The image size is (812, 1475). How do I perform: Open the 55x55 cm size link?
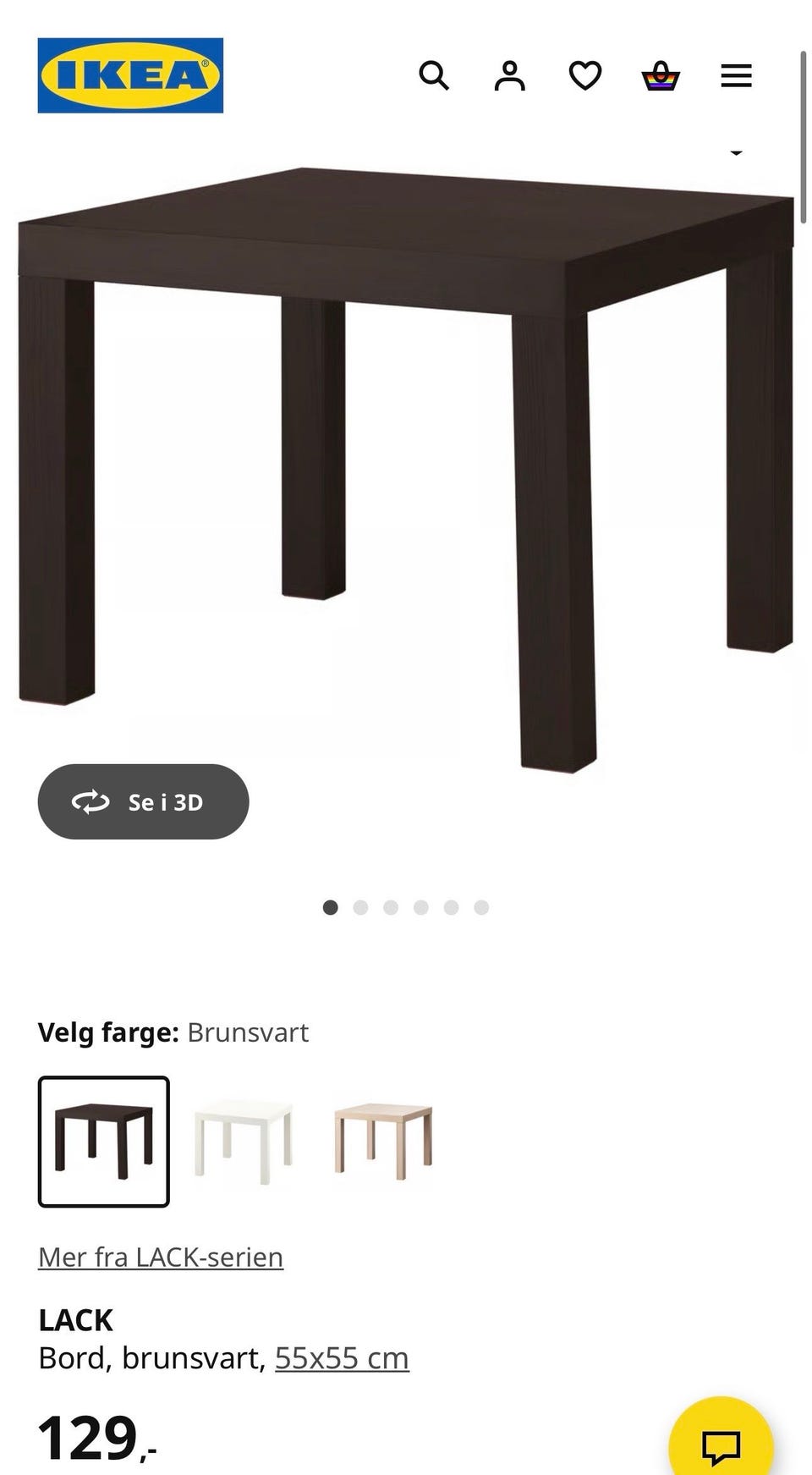(x=342, y=1357)
